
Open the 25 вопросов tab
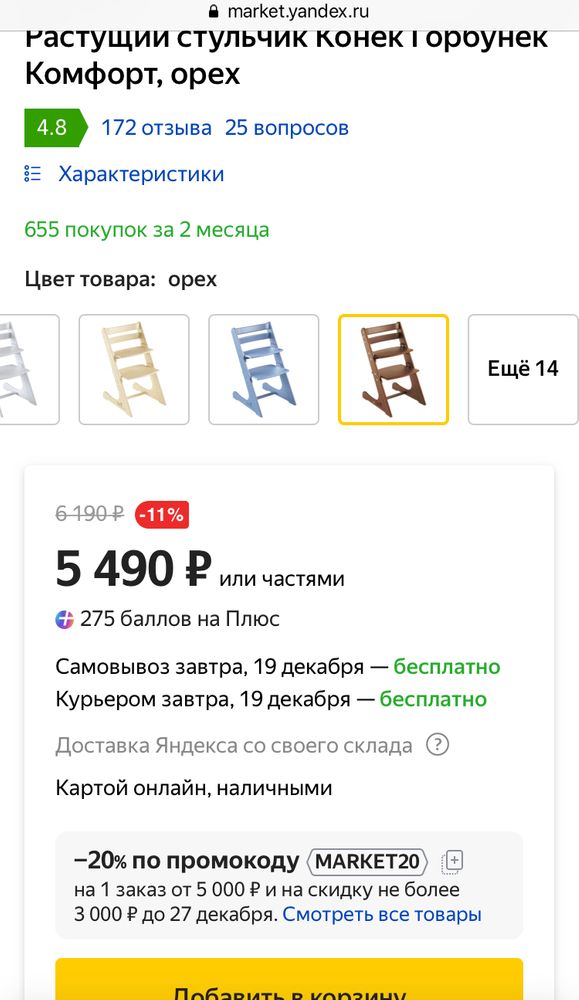pos(288,126)
